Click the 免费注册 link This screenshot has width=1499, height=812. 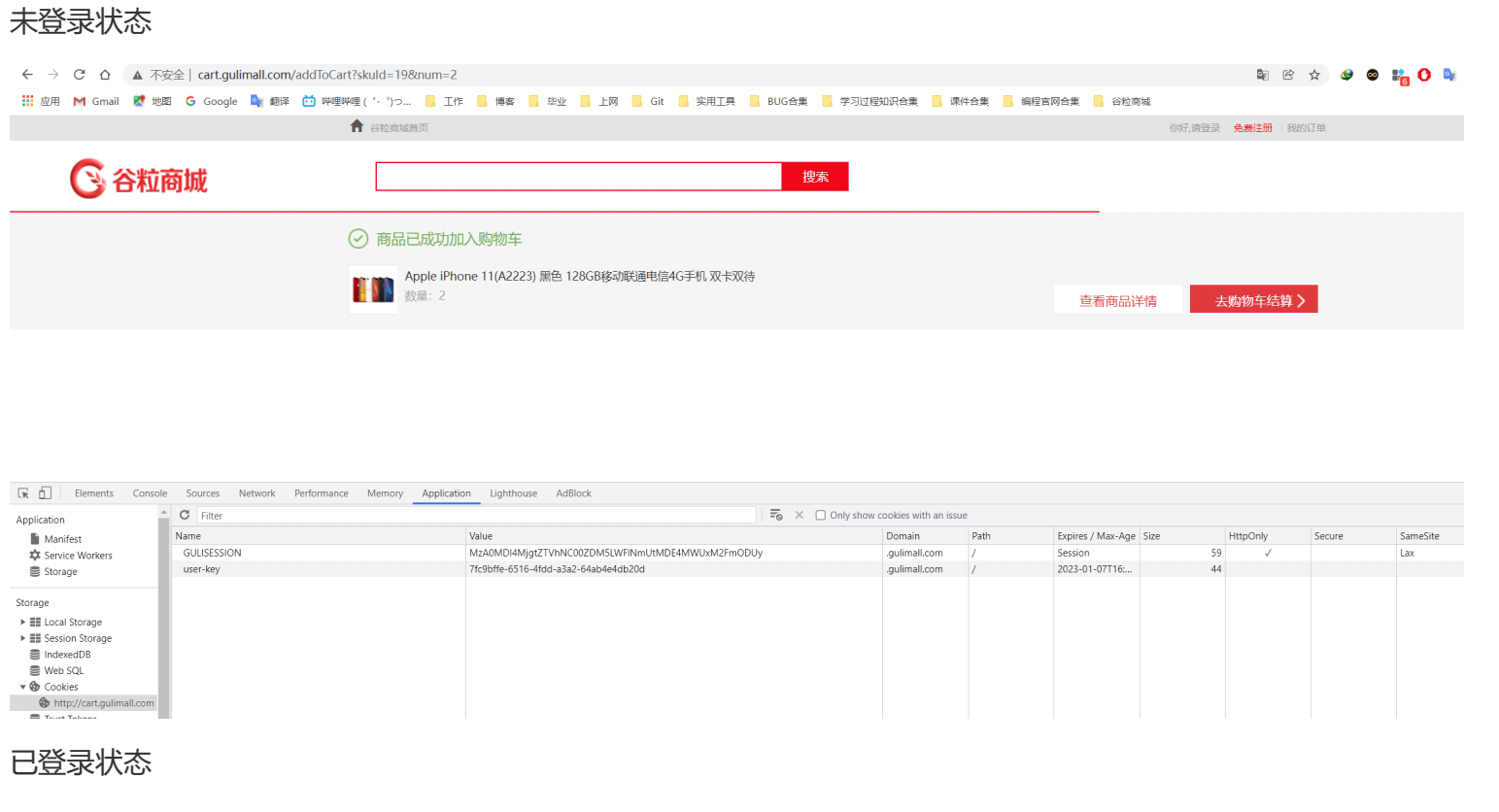click(x=1253, y=128)
